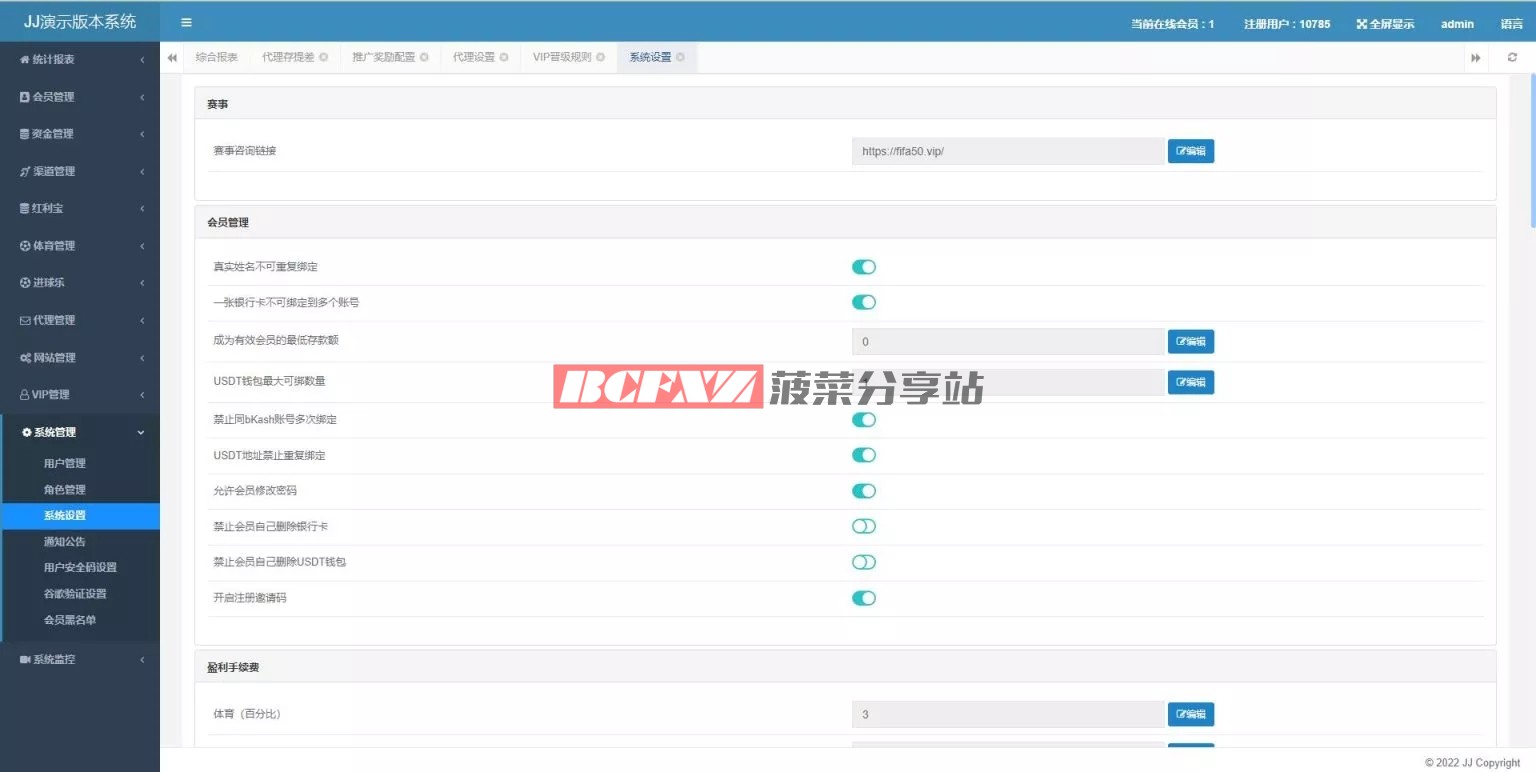Screen dimensions: 1536x772
Task: Disable the 开启注册邀请码 switch
Action: (863, 598)
